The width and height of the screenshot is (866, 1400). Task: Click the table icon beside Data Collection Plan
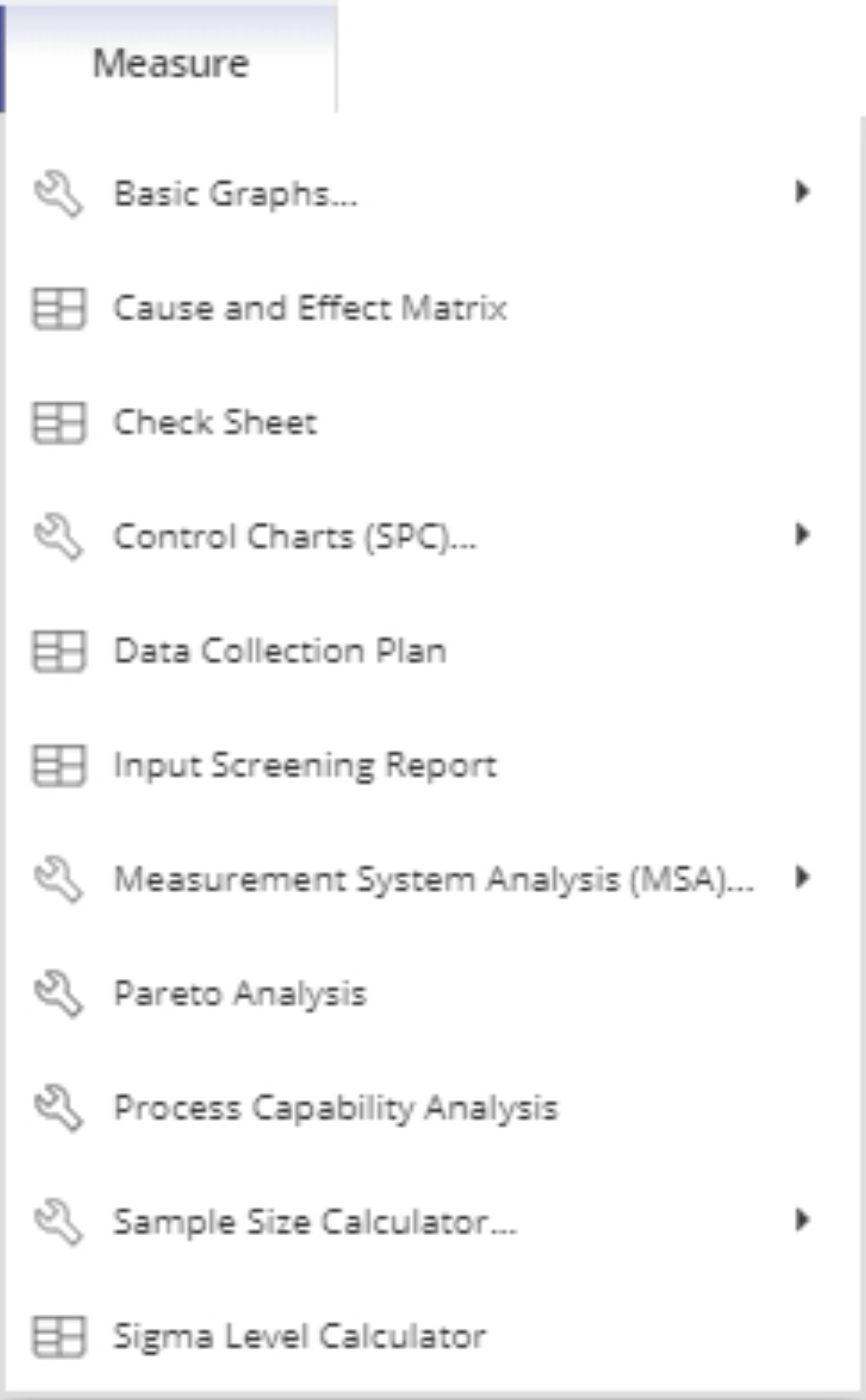58,651
